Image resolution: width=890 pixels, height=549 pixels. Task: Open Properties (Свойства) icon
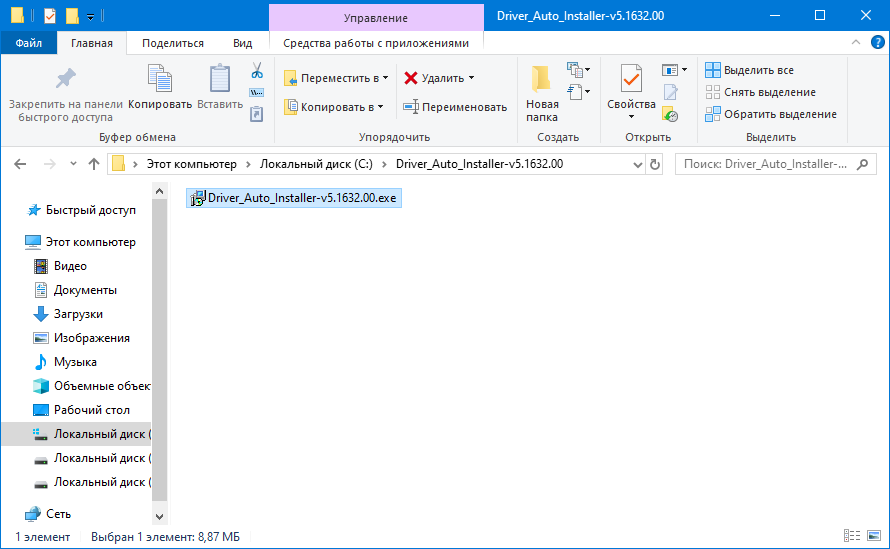[631, 79]
